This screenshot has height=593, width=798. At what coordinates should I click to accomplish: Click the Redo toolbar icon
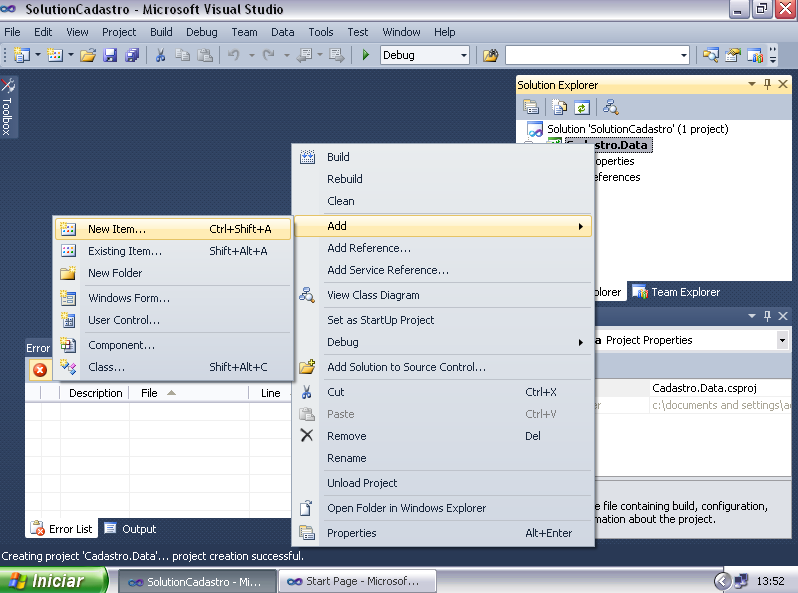click(269, 55)
